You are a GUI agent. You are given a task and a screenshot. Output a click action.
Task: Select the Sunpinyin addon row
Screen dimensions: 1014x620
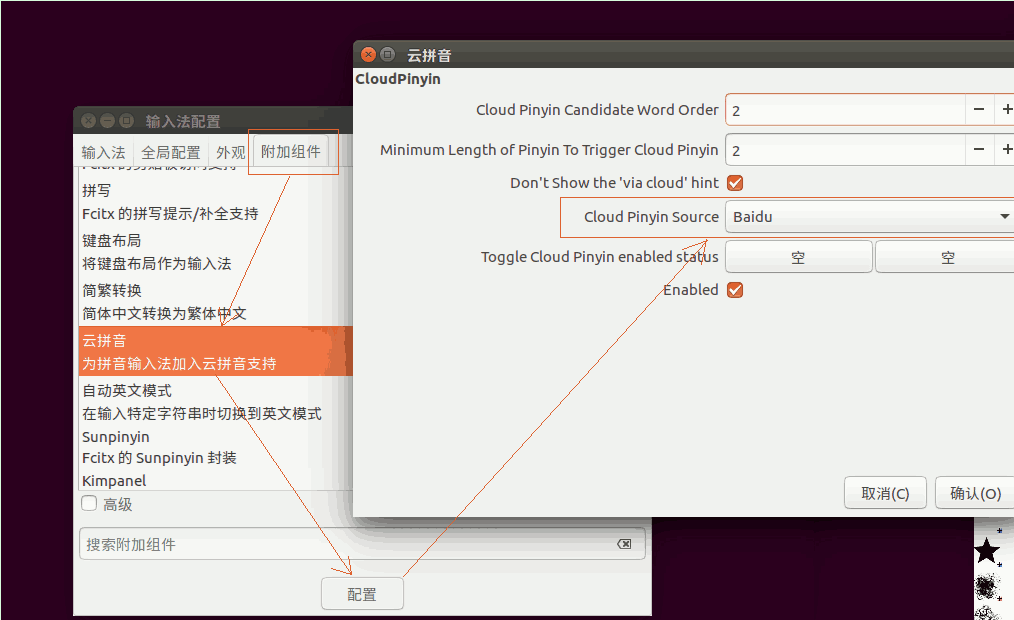click(216, 447)
